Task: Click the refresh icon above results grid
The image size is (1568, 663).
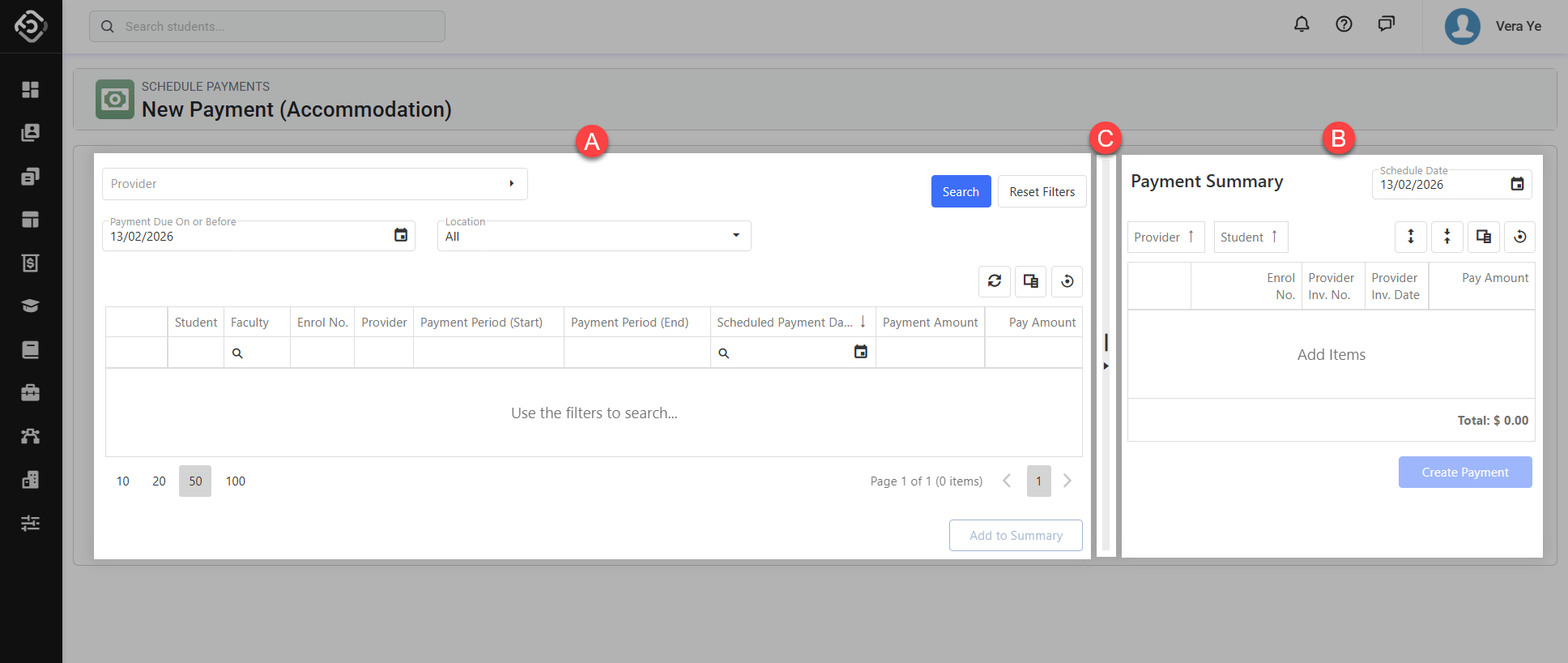Action: 994,281
